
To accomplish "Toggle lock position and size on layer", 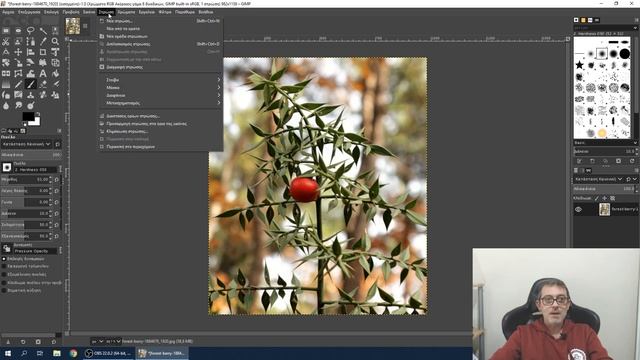I will click(x=604, y=198).
